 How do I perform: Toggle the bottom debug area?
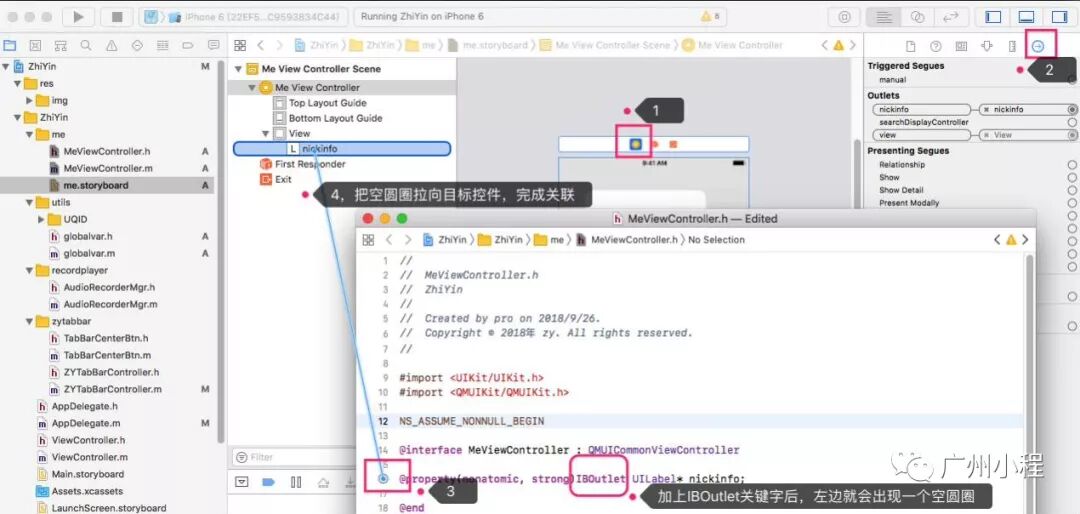click(x=1026, y=17)
